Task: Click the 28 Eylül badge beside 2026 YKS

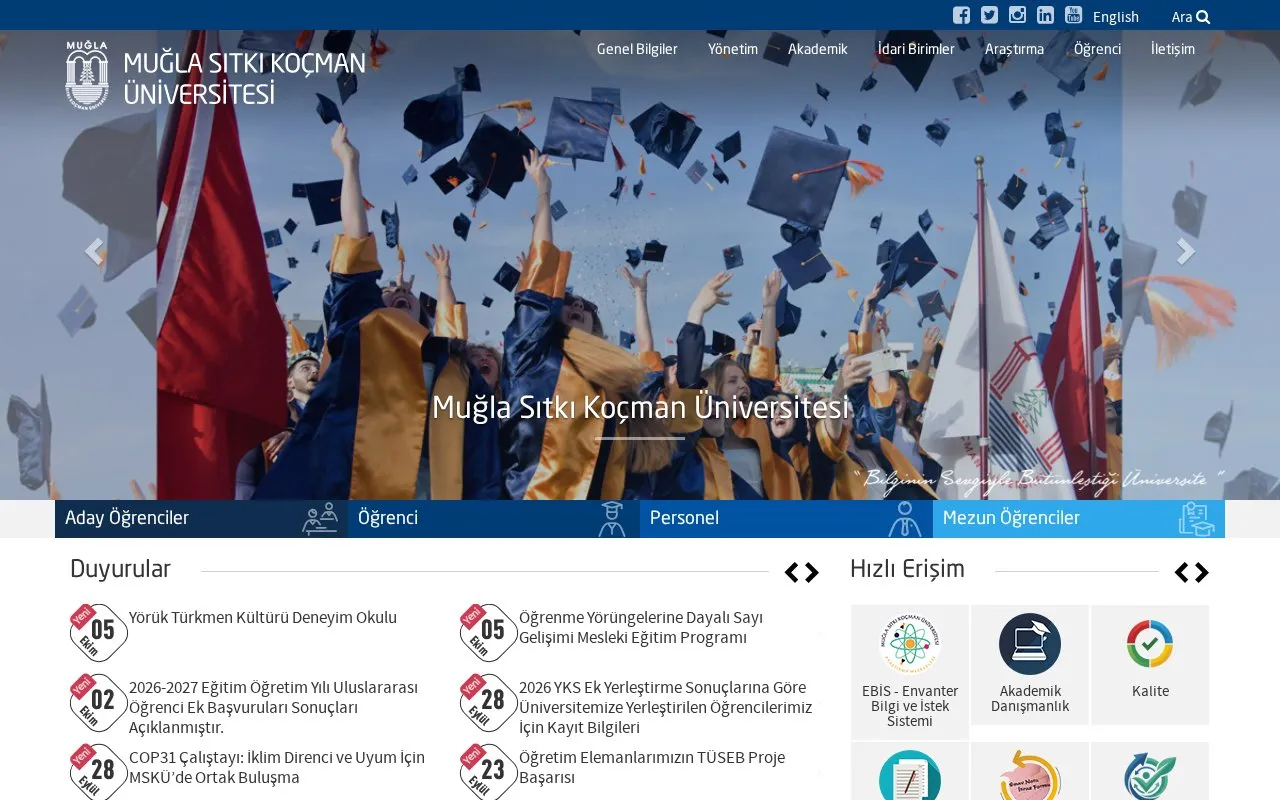Action: [x=488, y=702]
